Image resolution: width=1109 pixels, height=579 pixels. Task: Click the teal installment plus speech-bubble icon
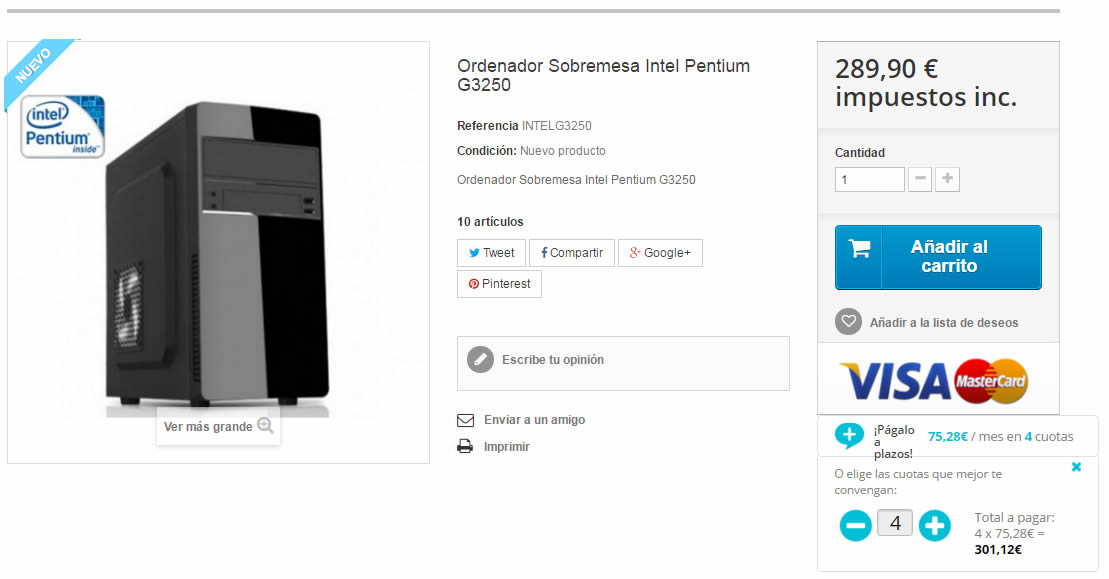click(849, 435)
